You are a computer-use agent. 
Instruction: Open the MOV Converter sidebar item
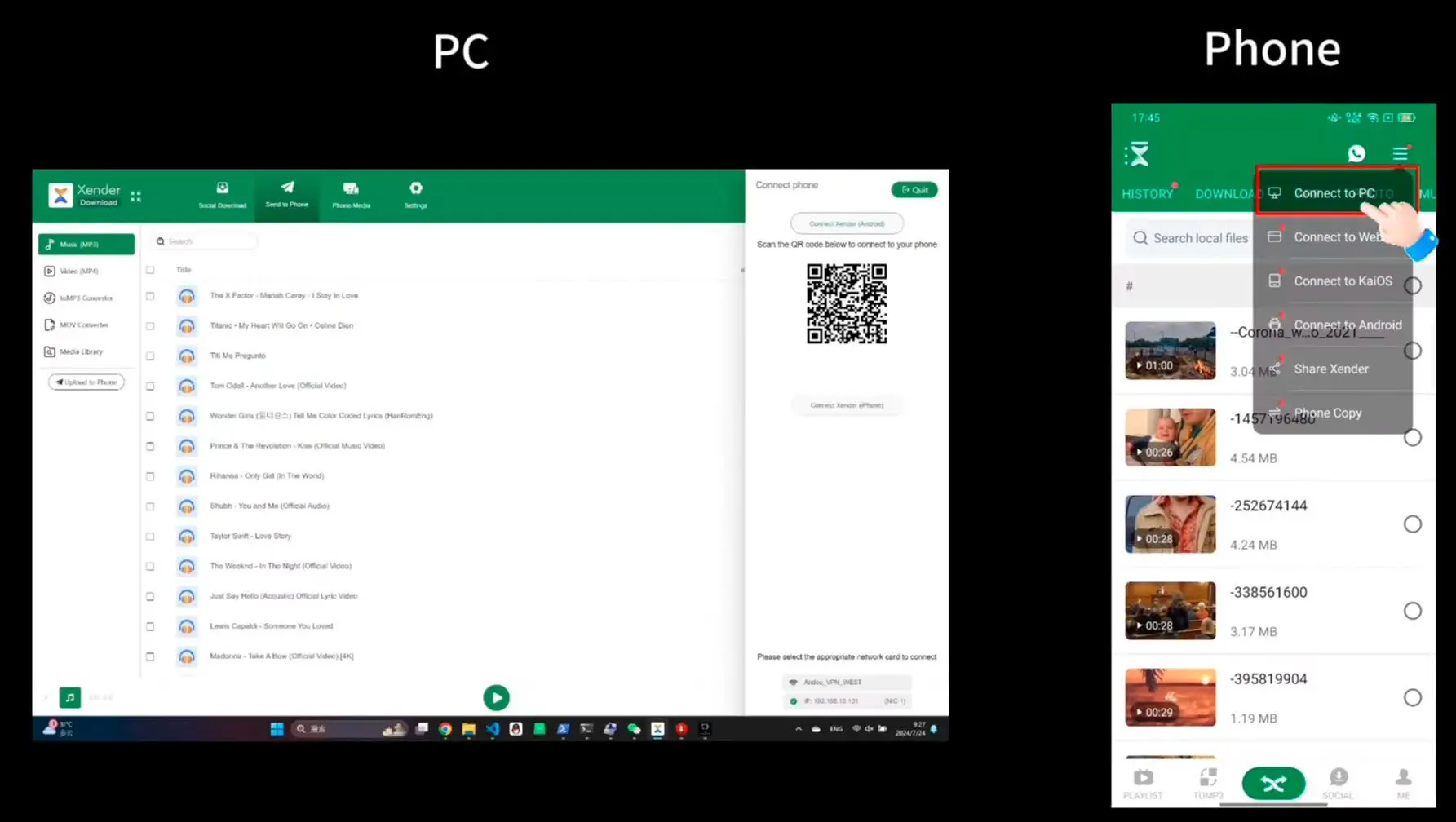pyautogui.click(x=76, y=325)
